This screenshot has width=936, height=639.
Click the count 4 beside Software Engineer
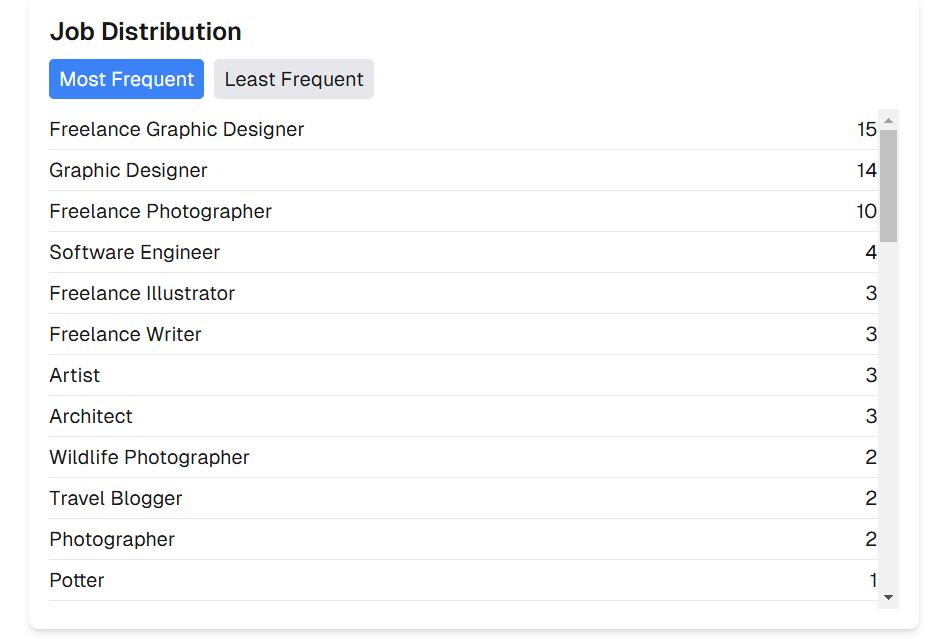871,253
